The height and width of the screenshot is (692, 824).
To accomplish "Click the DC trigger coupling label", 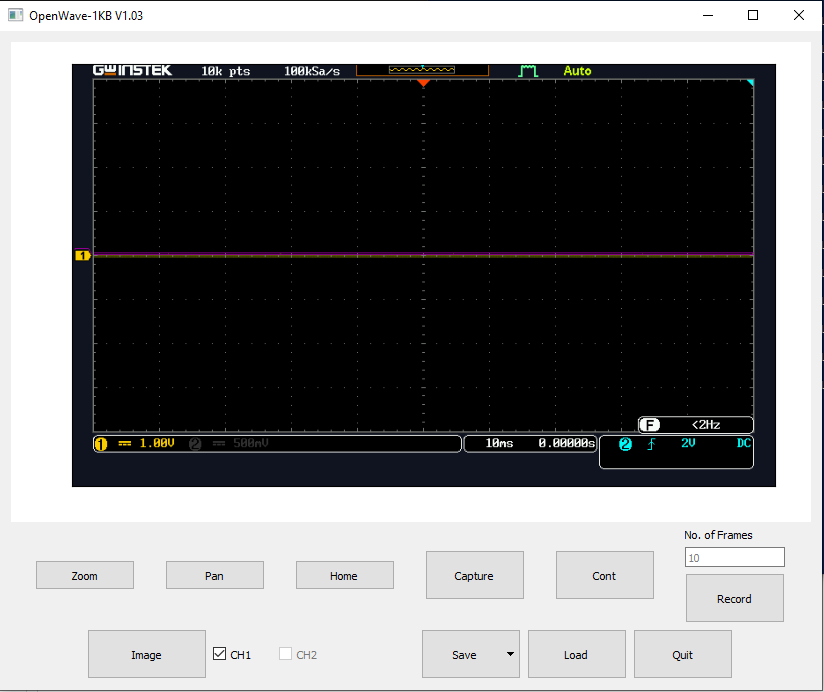I will pos(744,443).
